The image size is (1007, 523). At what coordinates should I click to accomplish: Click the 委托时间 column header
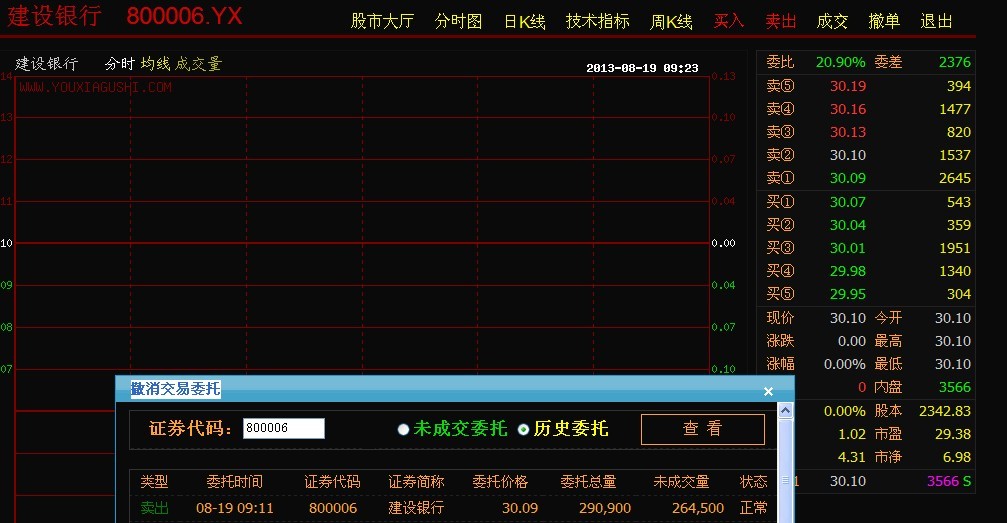point(234,482)
